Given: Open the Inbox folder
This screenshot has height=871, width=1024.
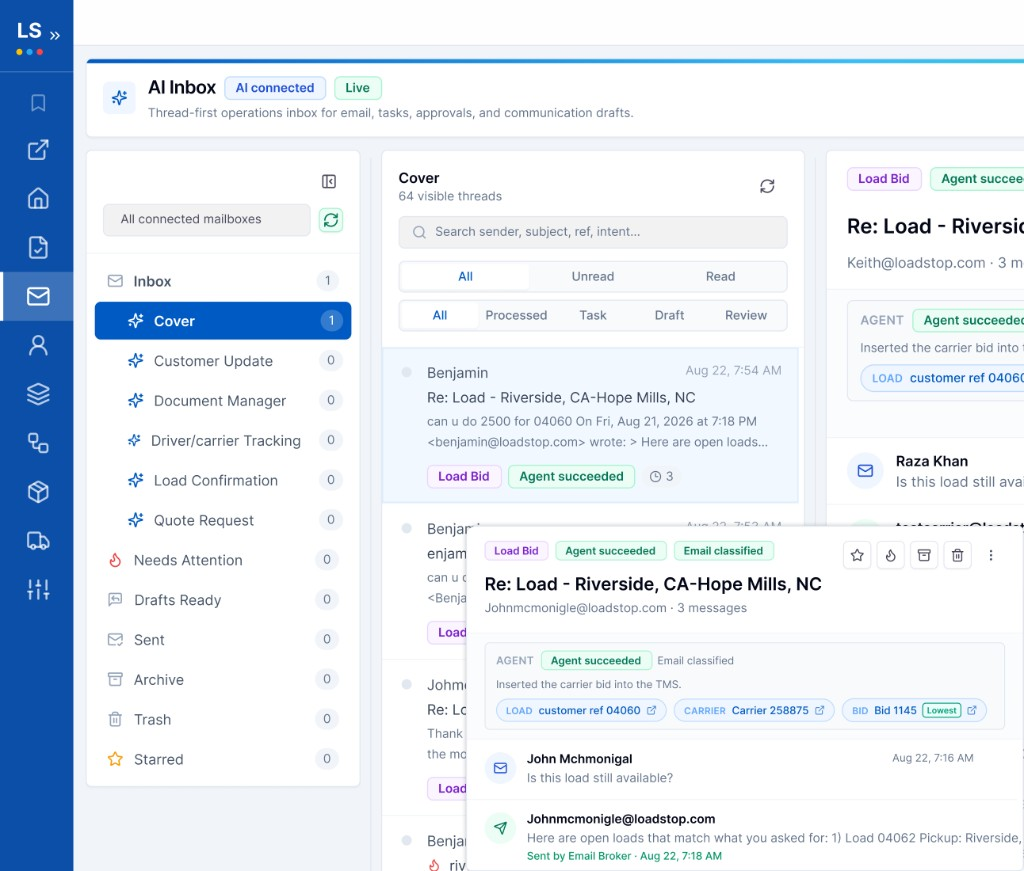Looking at the screenshot, I should 223,281.
